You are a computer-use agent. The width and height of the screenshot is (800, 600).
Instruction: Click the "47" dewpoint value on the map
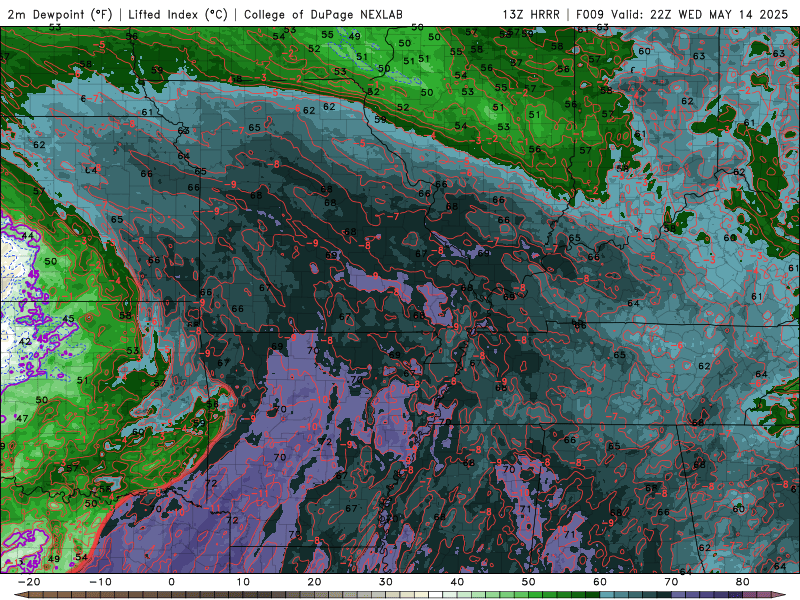[x=22, y=418]
